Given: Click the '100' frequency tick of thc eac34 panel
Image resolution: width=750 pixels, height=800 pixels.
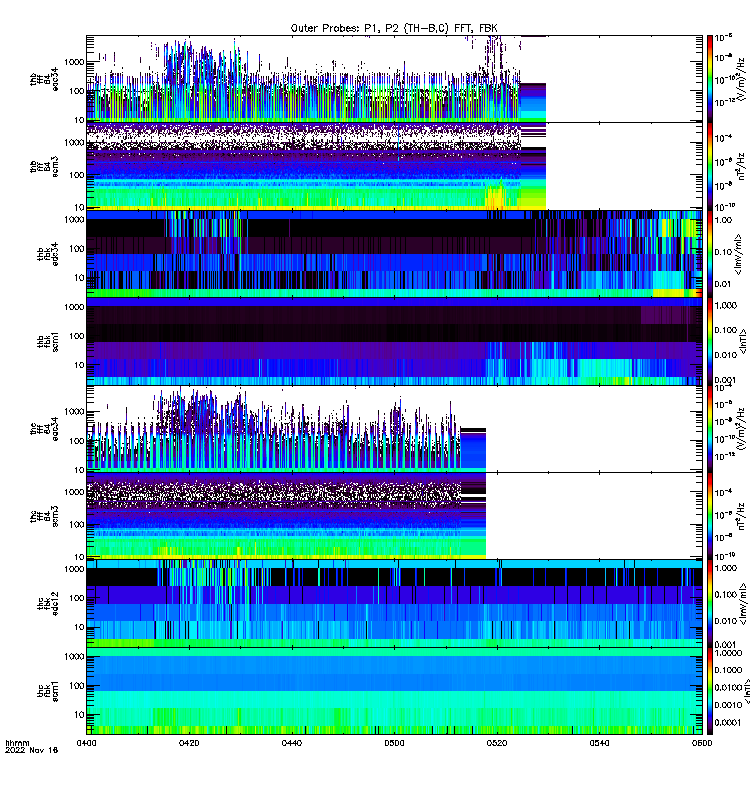Looking at the screenshot, I should (77, 441).
